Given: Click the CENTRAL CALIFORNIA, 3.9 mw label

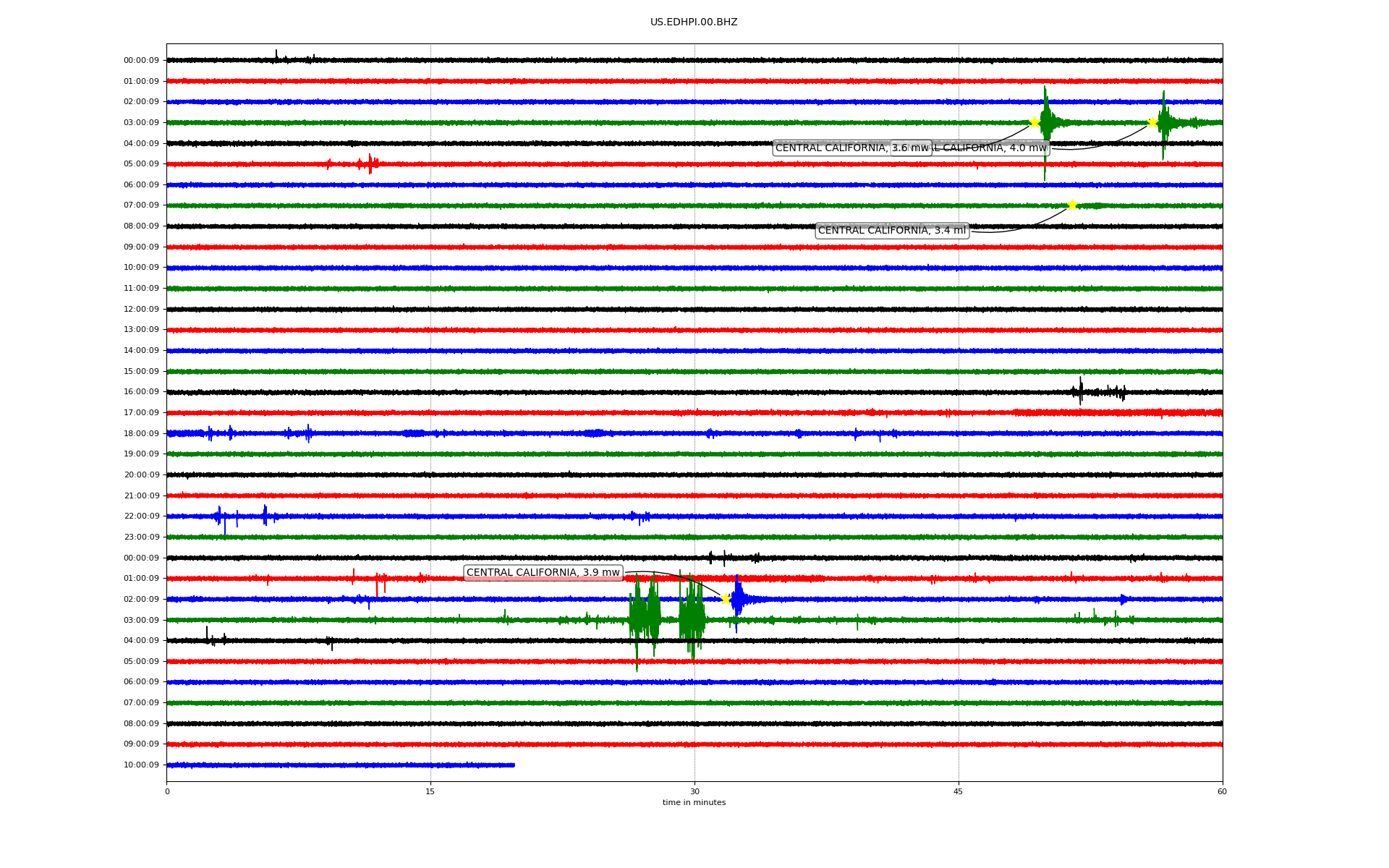Looking at the screenshot, I should (x=543, y=573).
